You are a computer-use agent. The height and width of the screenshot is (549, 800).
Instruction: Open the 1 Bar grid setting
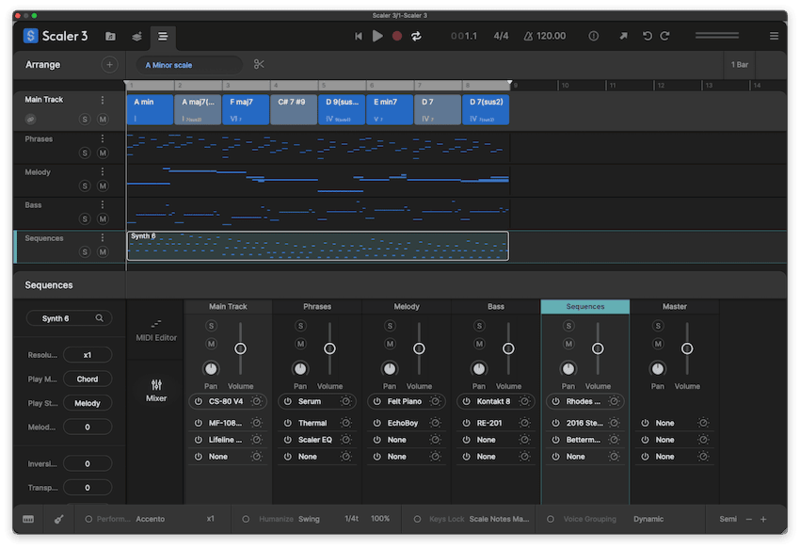[739, 65]
